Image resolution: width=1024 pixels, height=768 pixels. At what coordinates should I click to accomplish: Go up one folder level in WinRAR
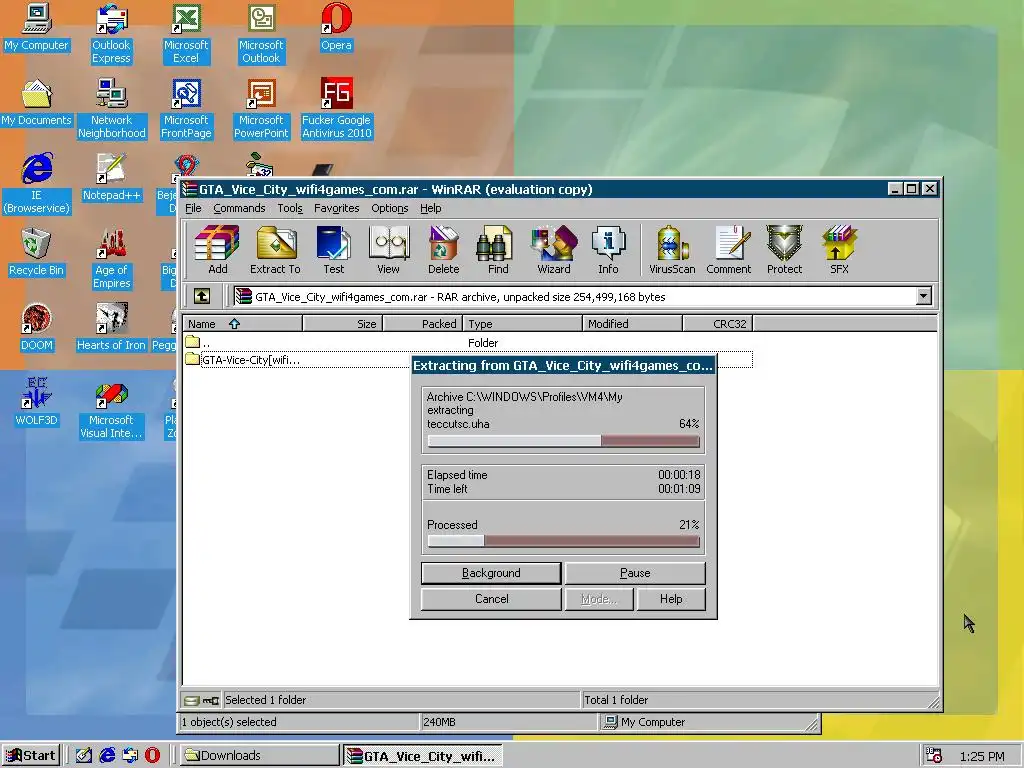pos(202,296)
